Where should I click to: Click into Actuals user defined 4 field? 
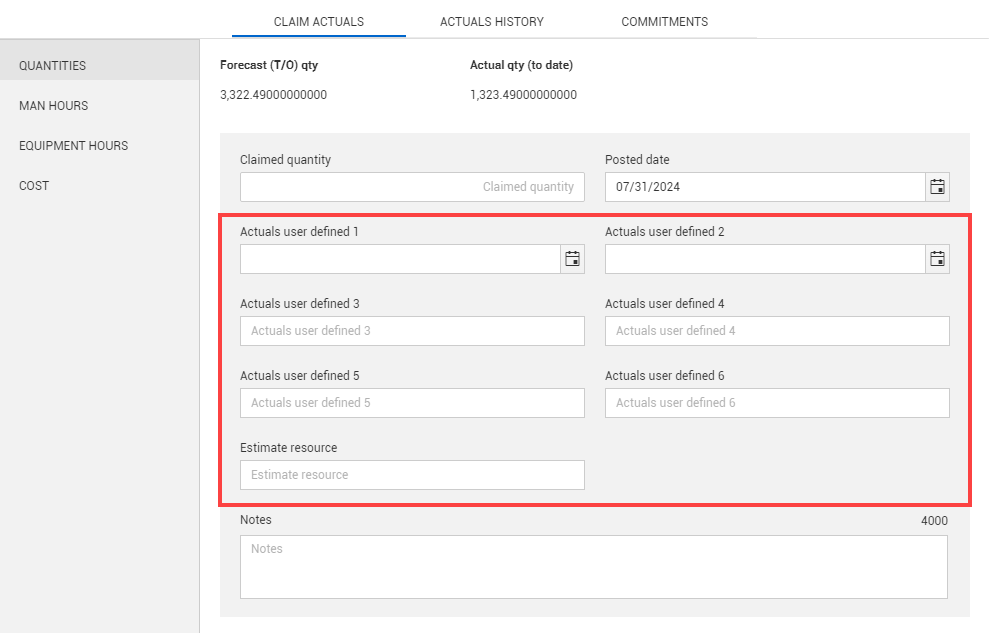point(777,331)
